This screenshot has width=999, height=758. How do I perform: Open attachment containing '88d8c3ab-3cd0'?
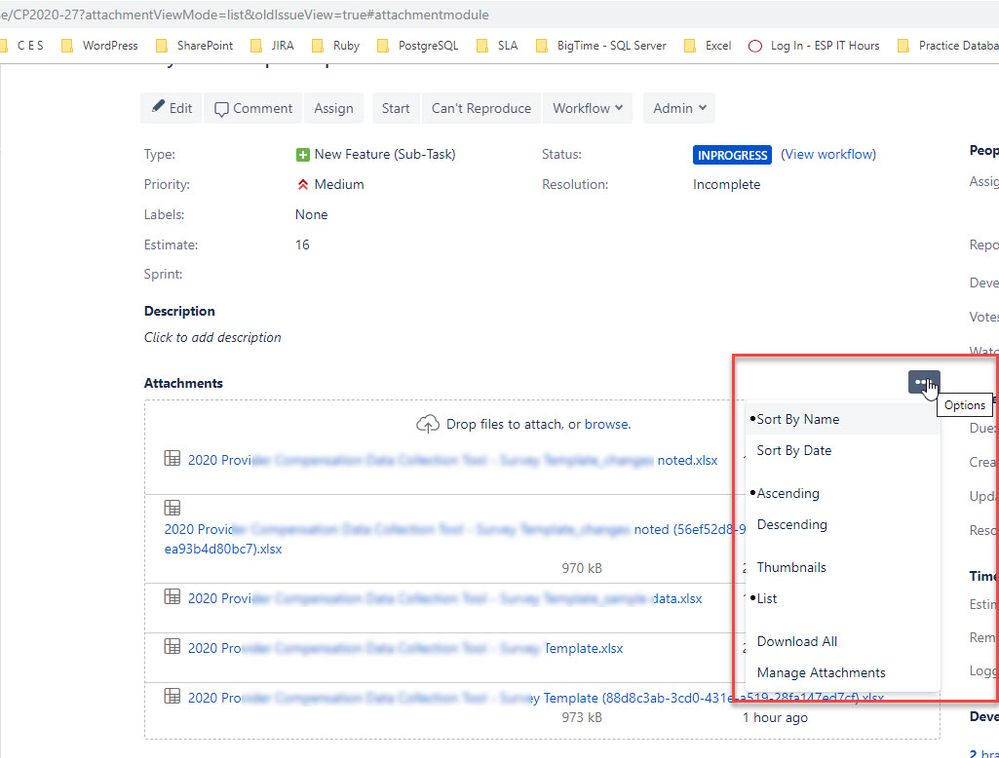coord(535,698)
